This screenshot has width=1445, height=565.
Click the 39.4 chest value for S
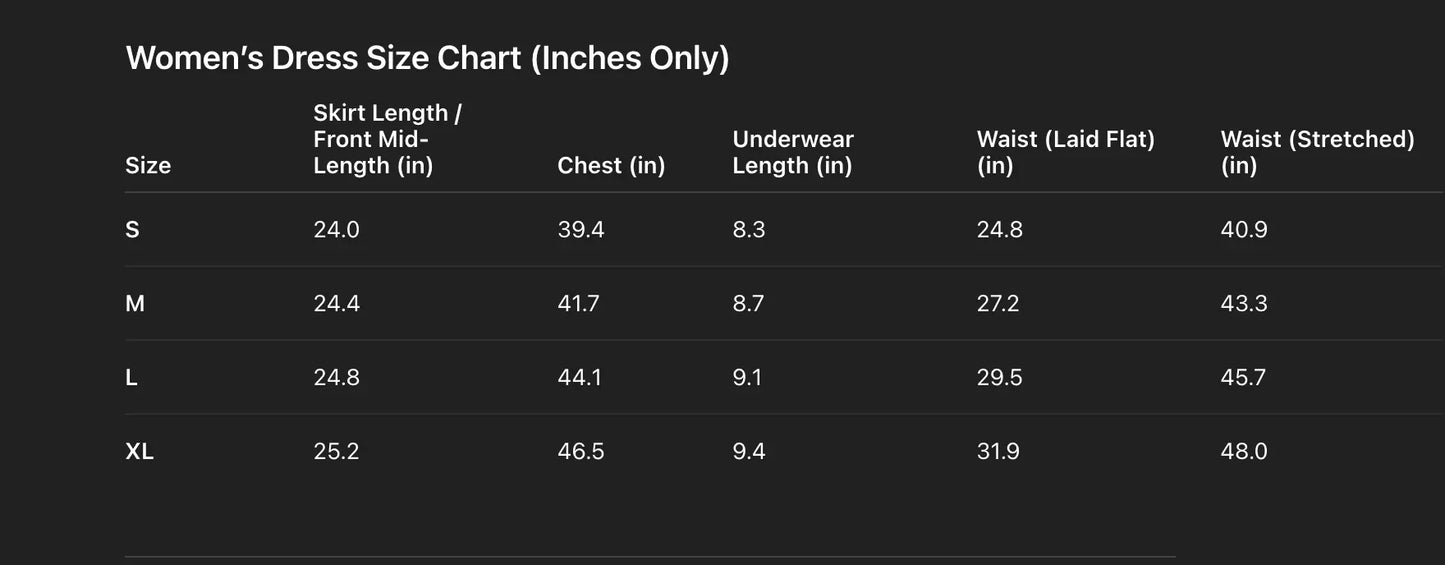coord(581,229)
